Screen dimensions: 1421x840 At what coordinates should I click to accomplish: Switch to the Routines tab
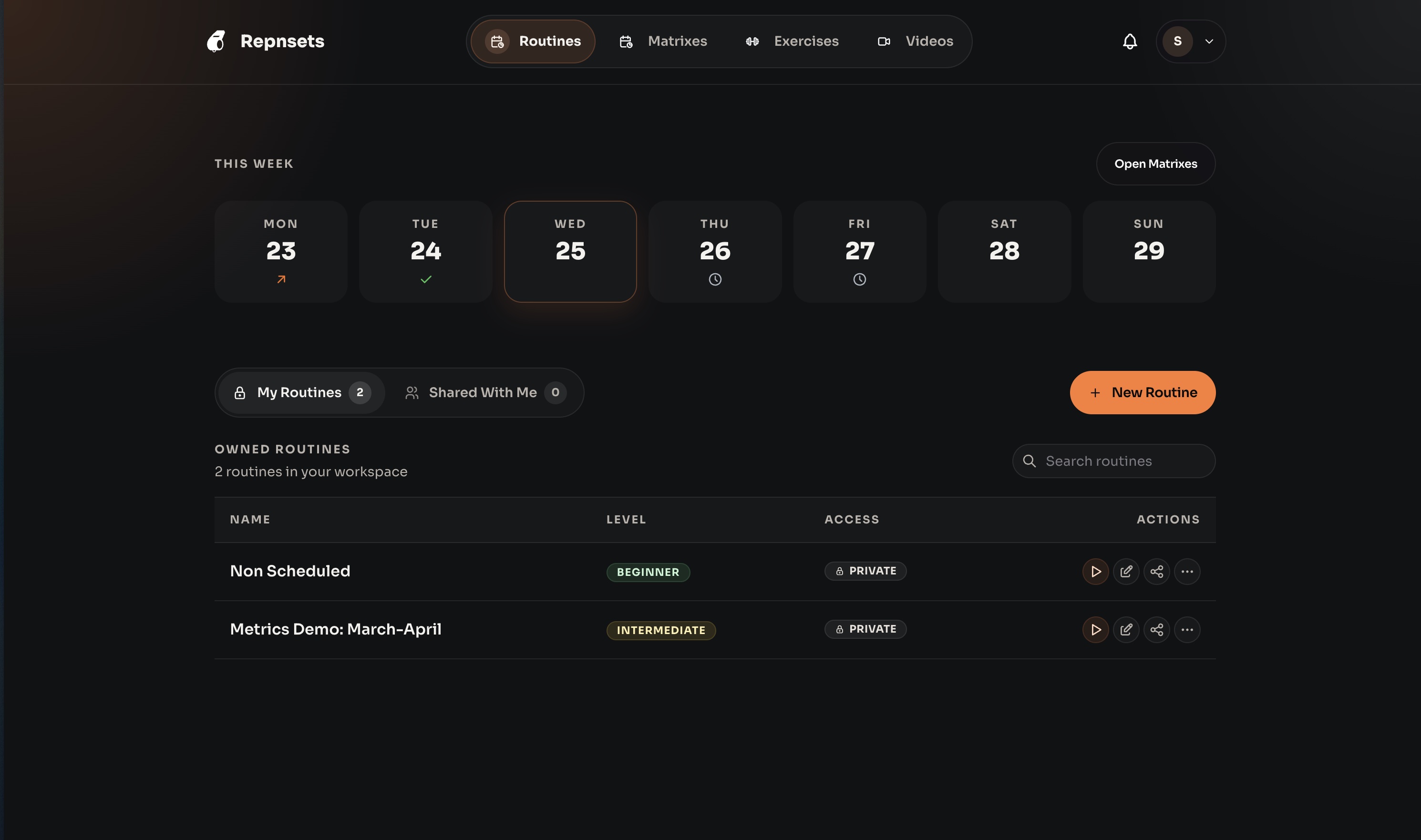pos(532,41)
